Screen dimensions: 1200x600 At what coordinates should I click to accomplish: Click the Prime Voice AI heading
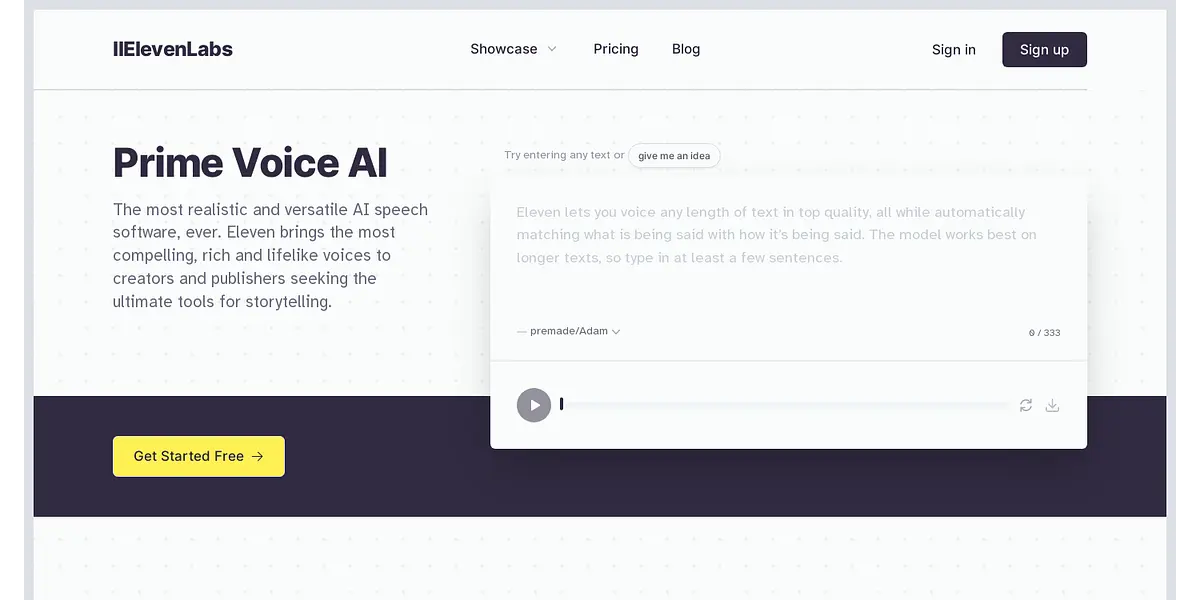250,163
